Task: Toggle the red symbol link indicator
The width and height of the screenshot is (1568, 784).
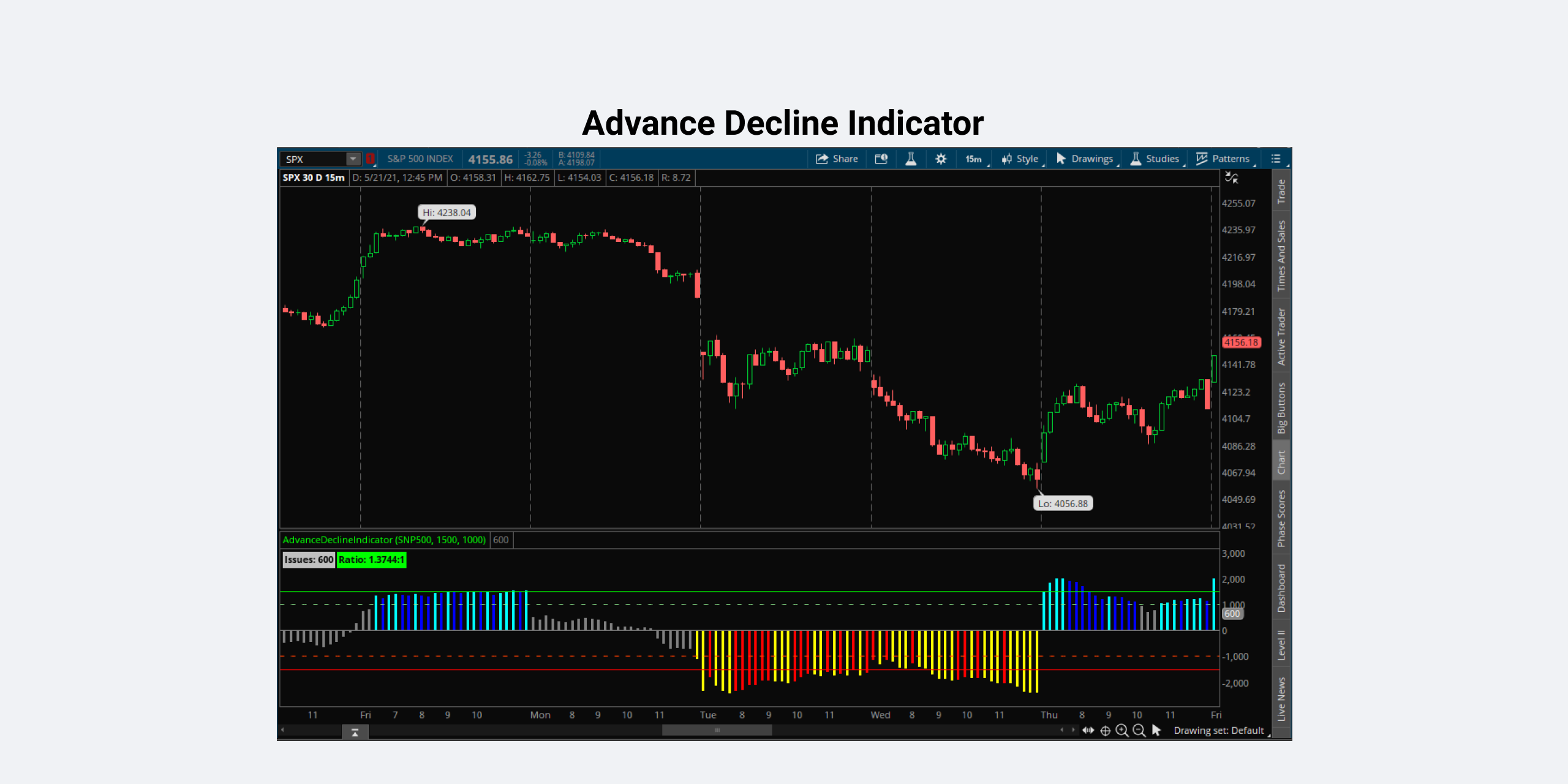Action: [370, 159]
